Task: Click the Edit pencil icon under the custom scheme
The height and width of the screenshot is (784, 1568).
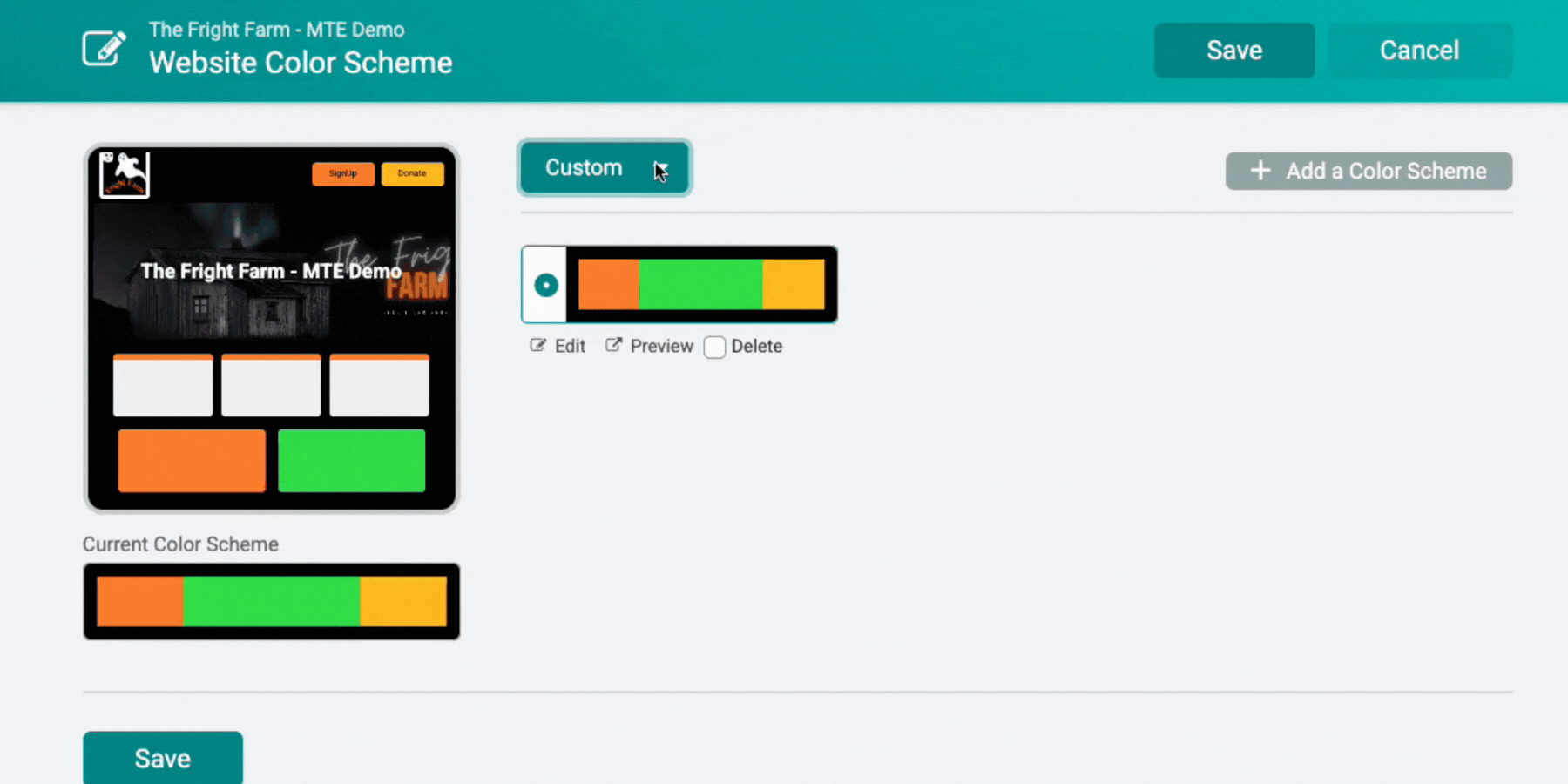Action: (538, 346)
